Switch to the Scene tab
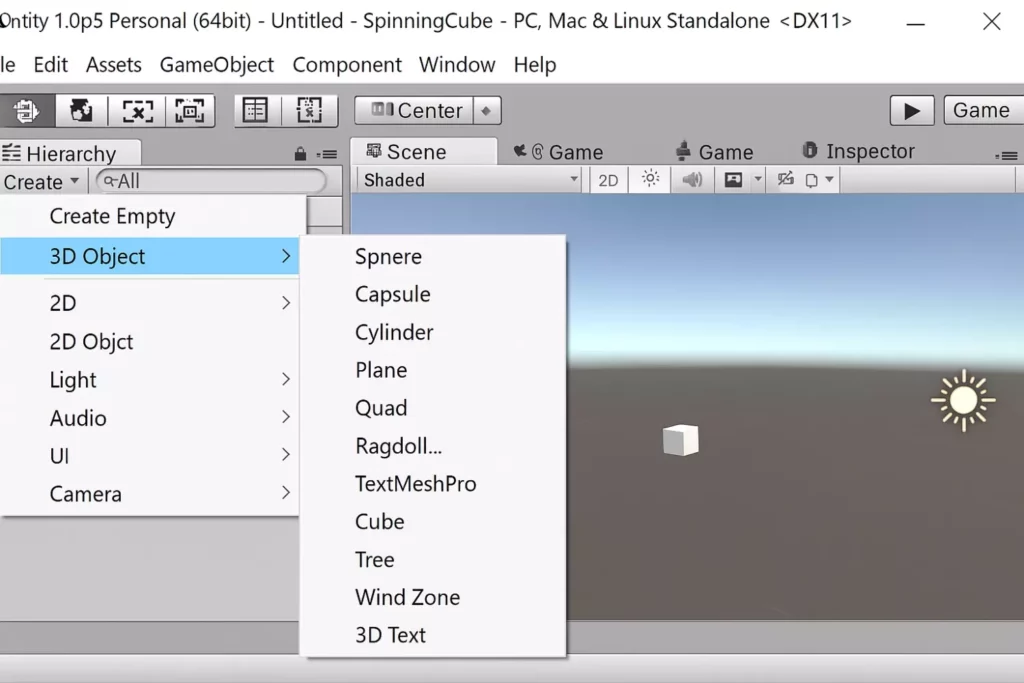 423,151
